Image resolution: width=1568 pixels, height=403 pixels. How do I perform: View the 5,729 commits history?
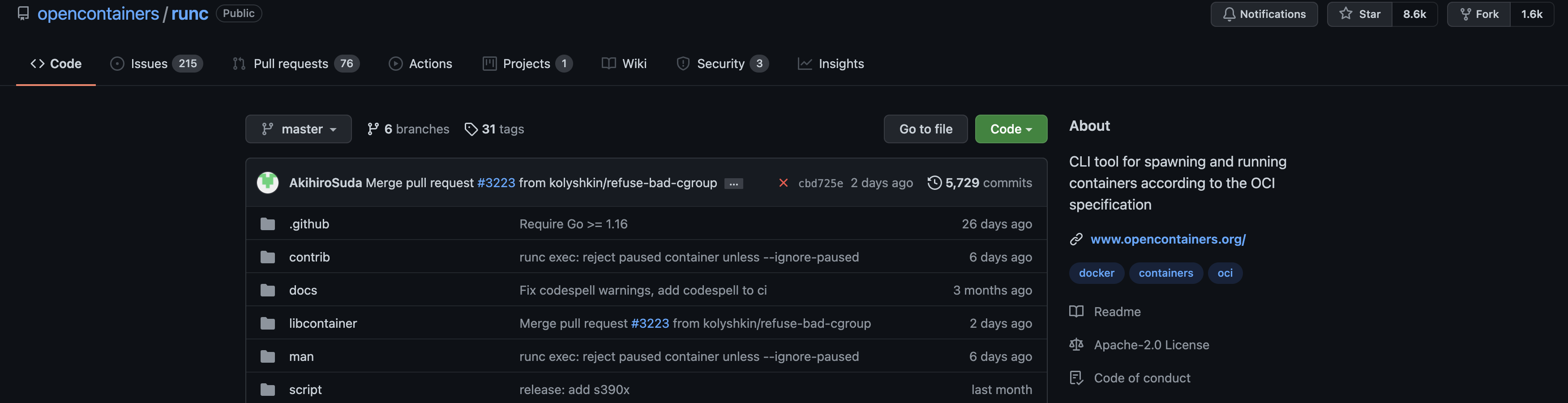coord(979,183)
